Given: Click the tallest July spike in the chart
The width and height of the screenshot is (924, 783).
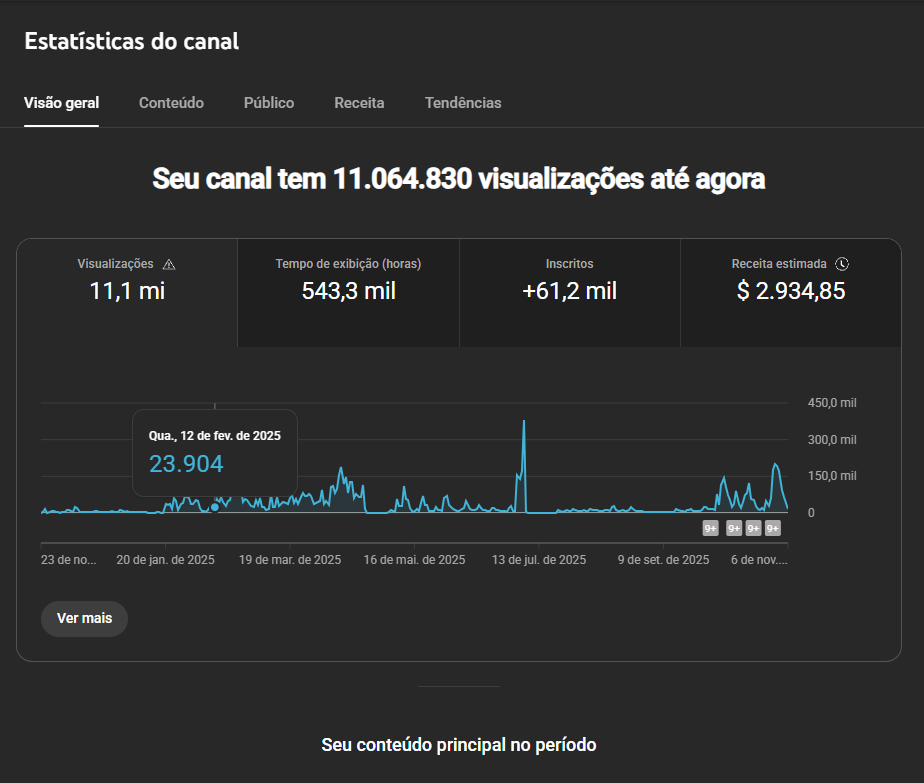Looking at the screenshot, I should [524, 422].
